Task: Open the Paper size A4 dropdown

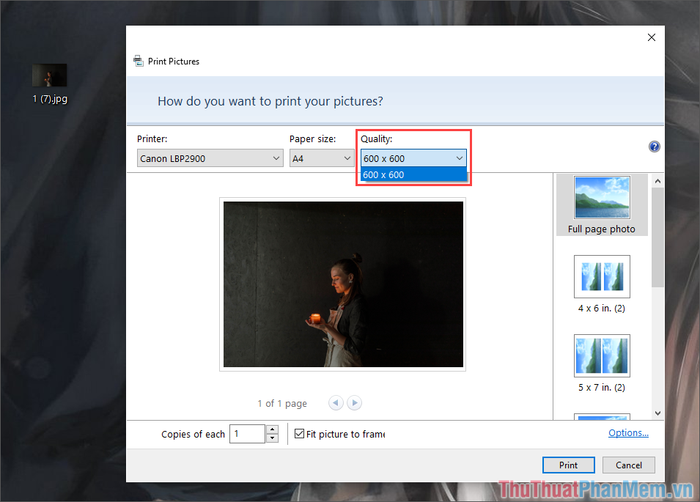Action: point(322,158)
